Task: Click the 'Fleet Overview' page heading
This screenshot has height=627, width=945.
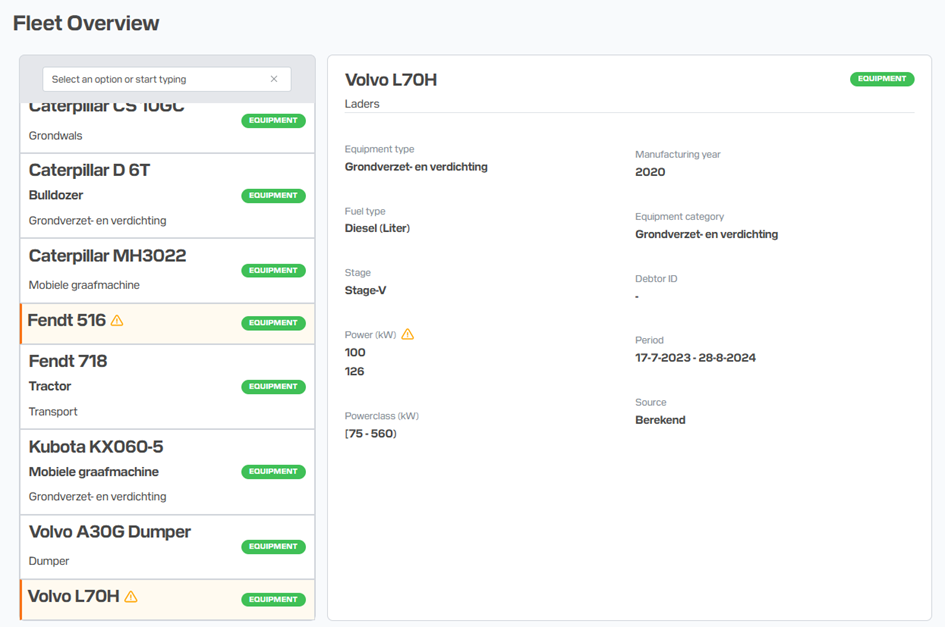Action: click(86, 23)
